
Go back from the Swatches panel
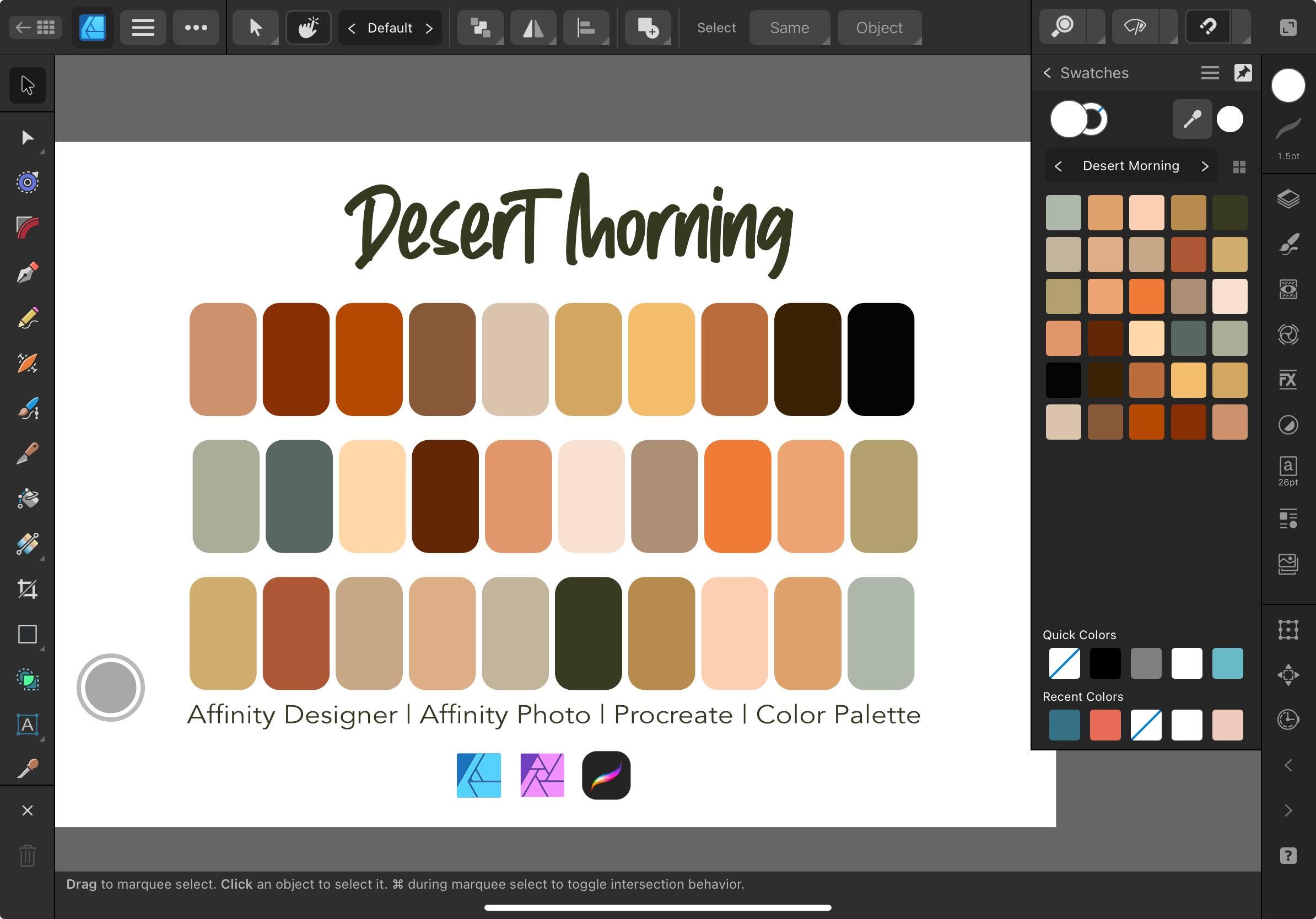coord(1047,73)
